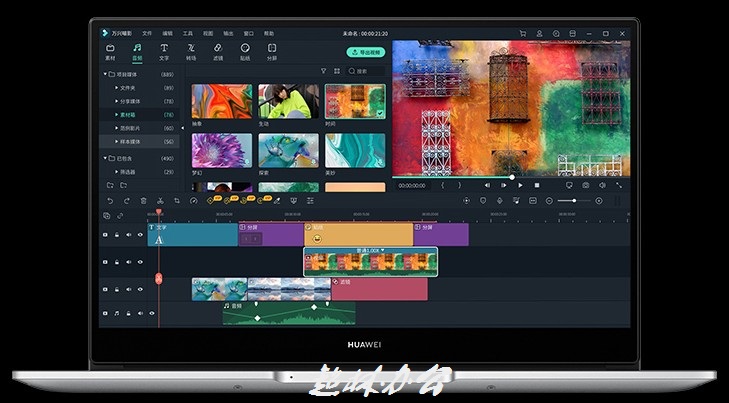Open the user account icon
Image resolution: width=729 pixels, height=403 pixels.
pyautogui.click(x=539, y=33)
